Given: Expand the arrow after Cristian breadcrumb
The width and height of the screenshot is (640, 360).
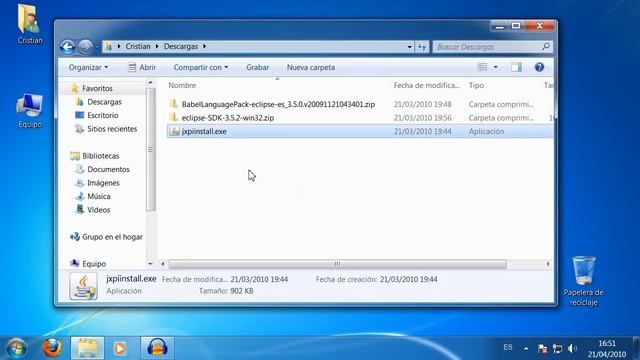Looking at the screenshot, I should tap(157, 47).
